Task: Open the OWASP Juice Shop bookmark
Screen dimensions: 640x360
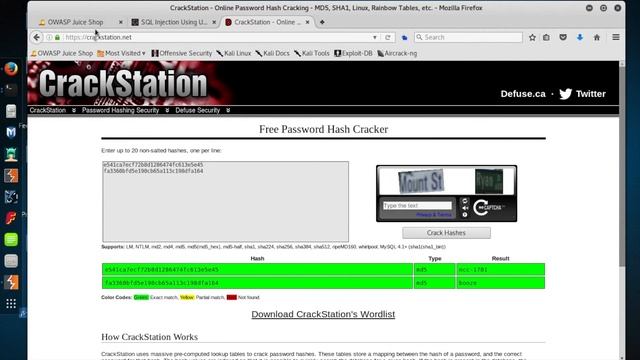Action: [x=62, y=53]
